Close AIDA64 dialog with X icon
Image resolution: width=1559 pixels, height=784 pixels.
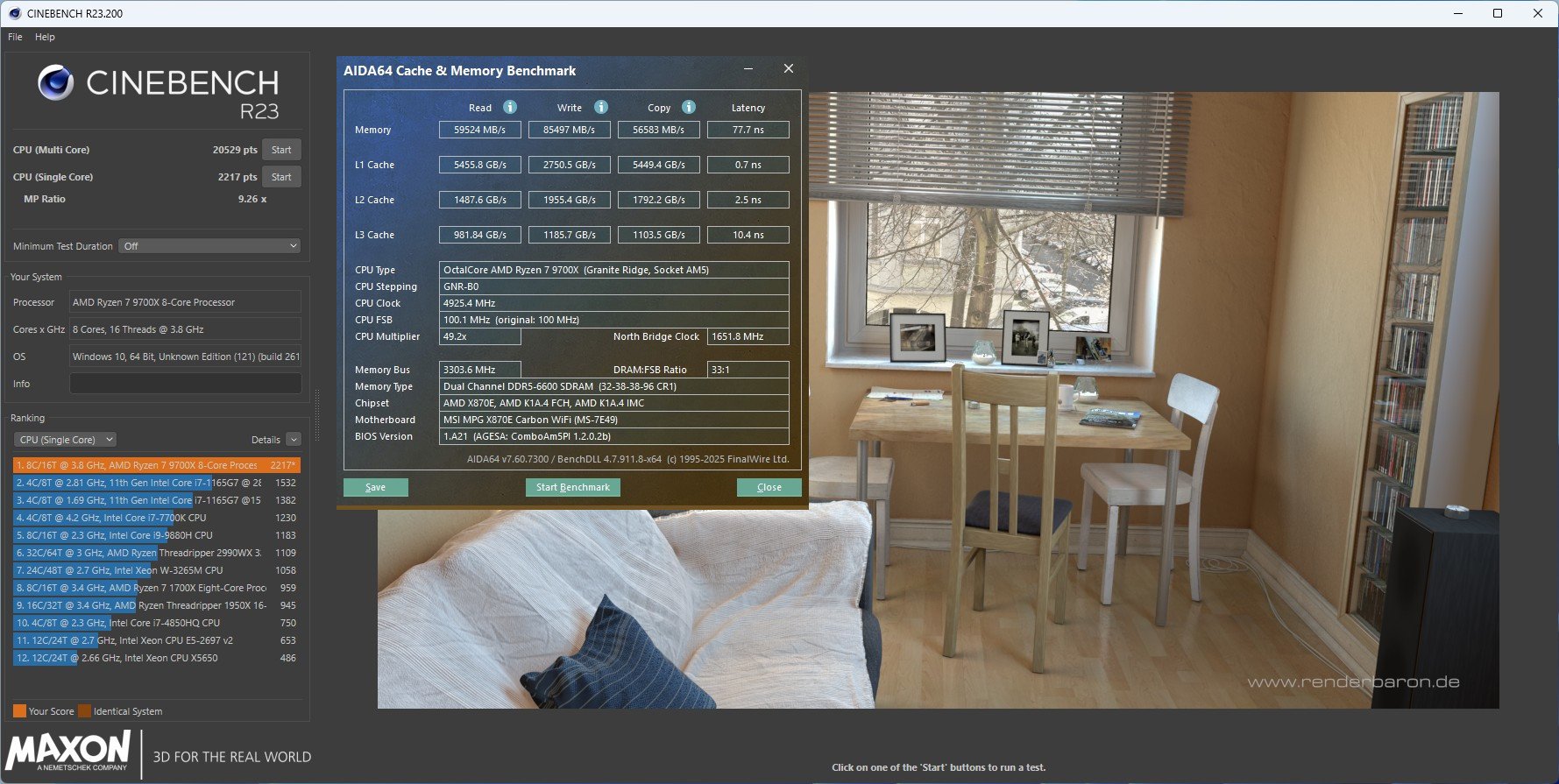click(x=788, y=68)
